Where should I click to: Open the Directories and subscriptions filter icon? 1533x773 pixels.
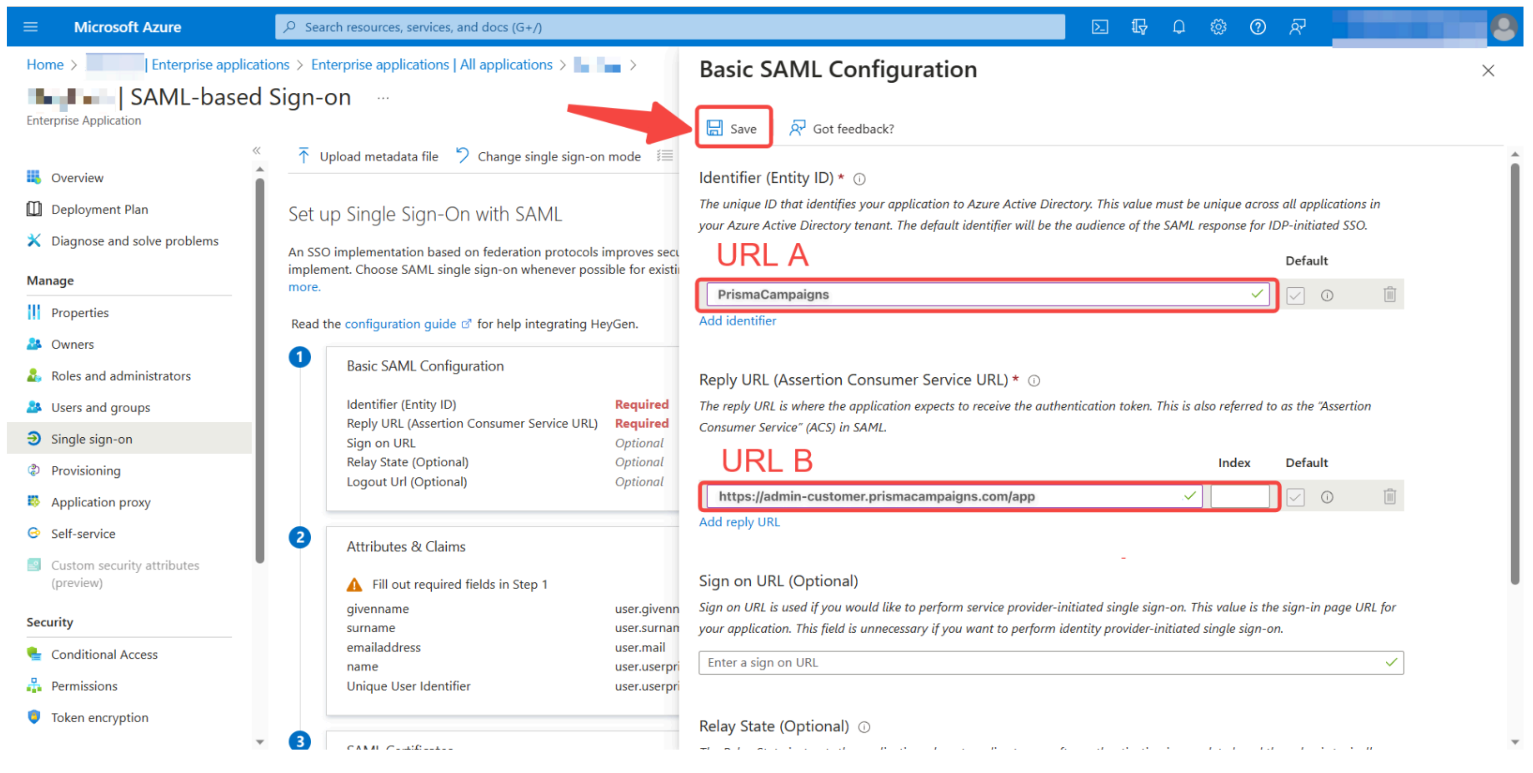pyautogui.click(x=1139, y=27)
